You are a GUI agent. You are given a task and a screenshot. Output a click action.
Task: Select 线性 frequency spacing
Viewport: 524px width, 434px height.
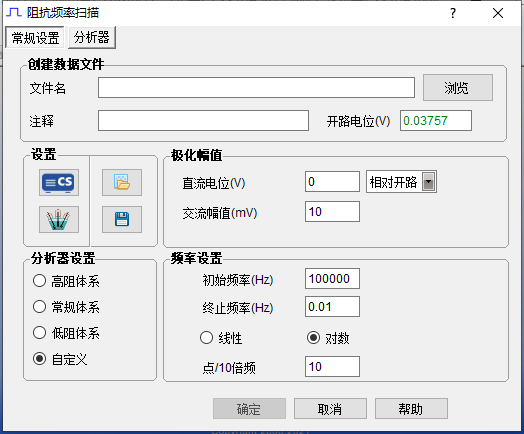(221, 338)
